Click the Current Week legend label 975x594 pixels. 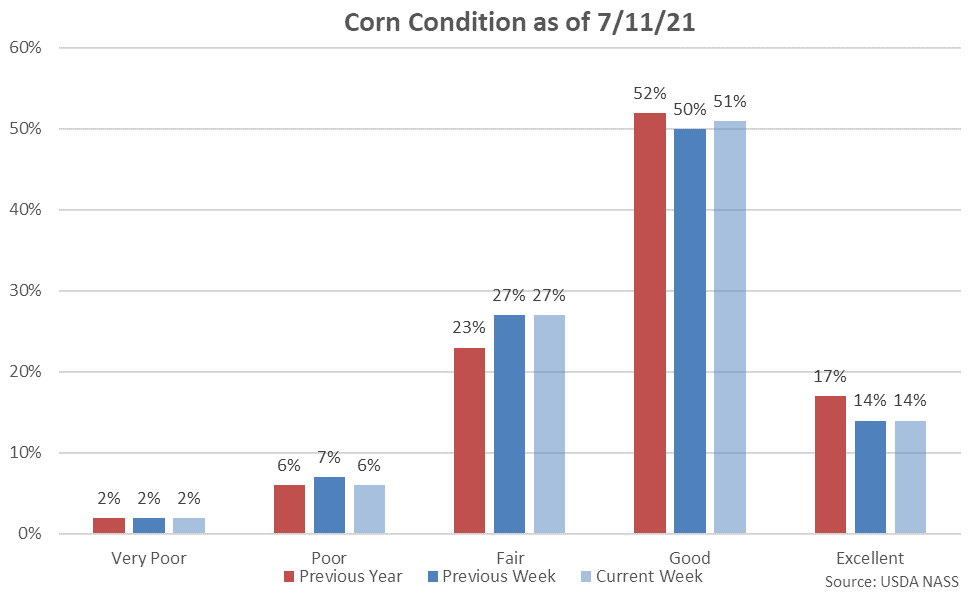point(650,577)
